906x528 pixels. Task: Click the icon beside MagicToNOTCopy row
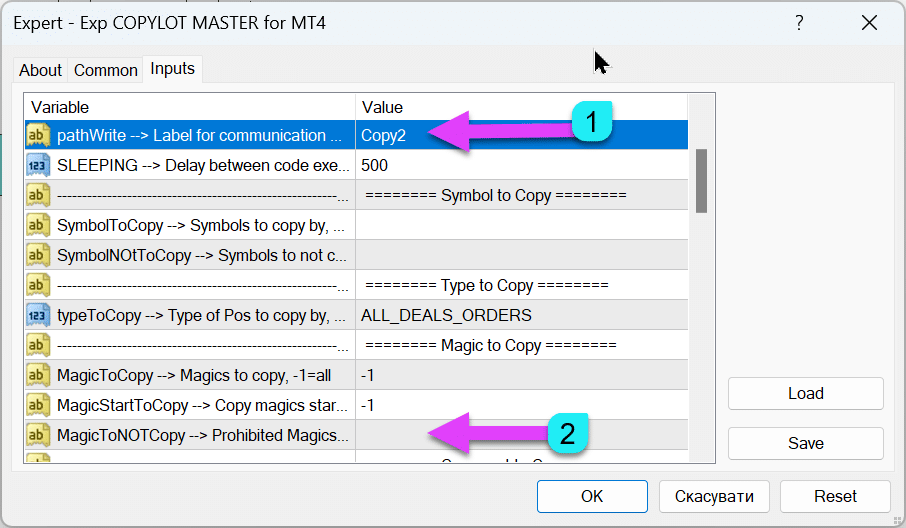[38, 435]
